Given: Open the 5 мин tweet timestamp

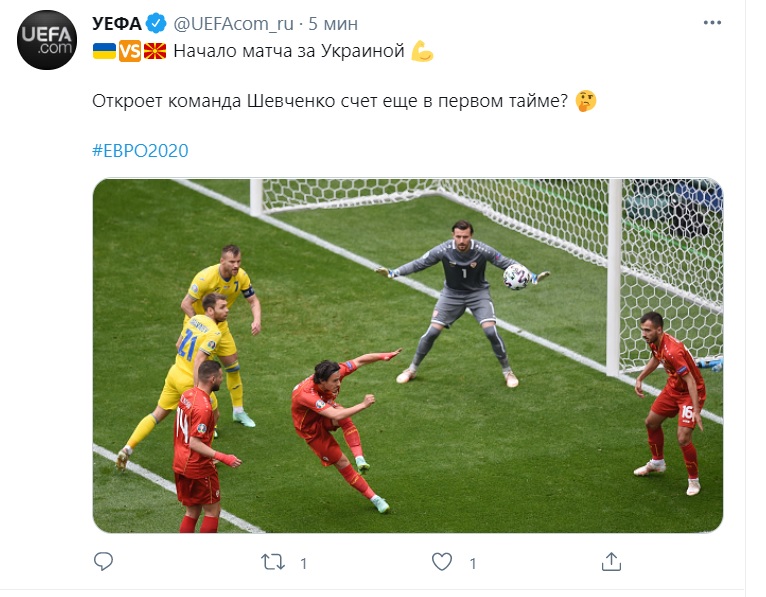Looking at the screenshot, I should (x=333, y=23).
